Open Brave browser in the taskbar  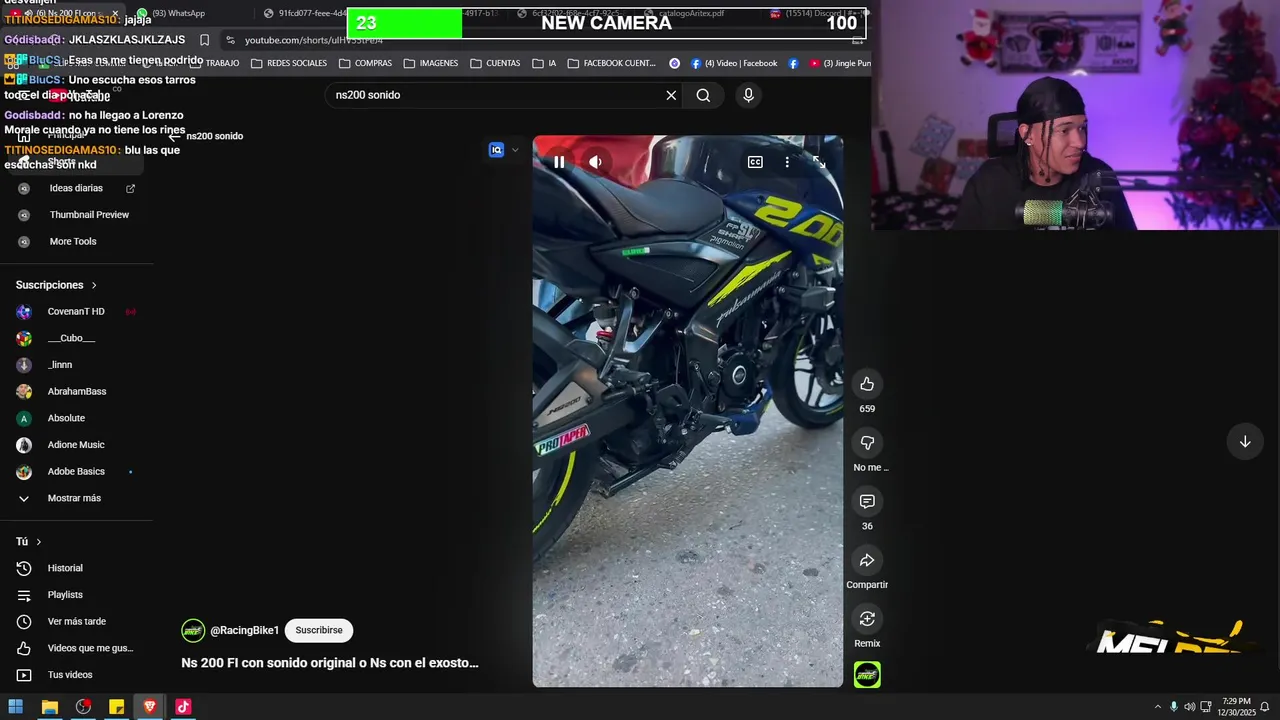150,707
